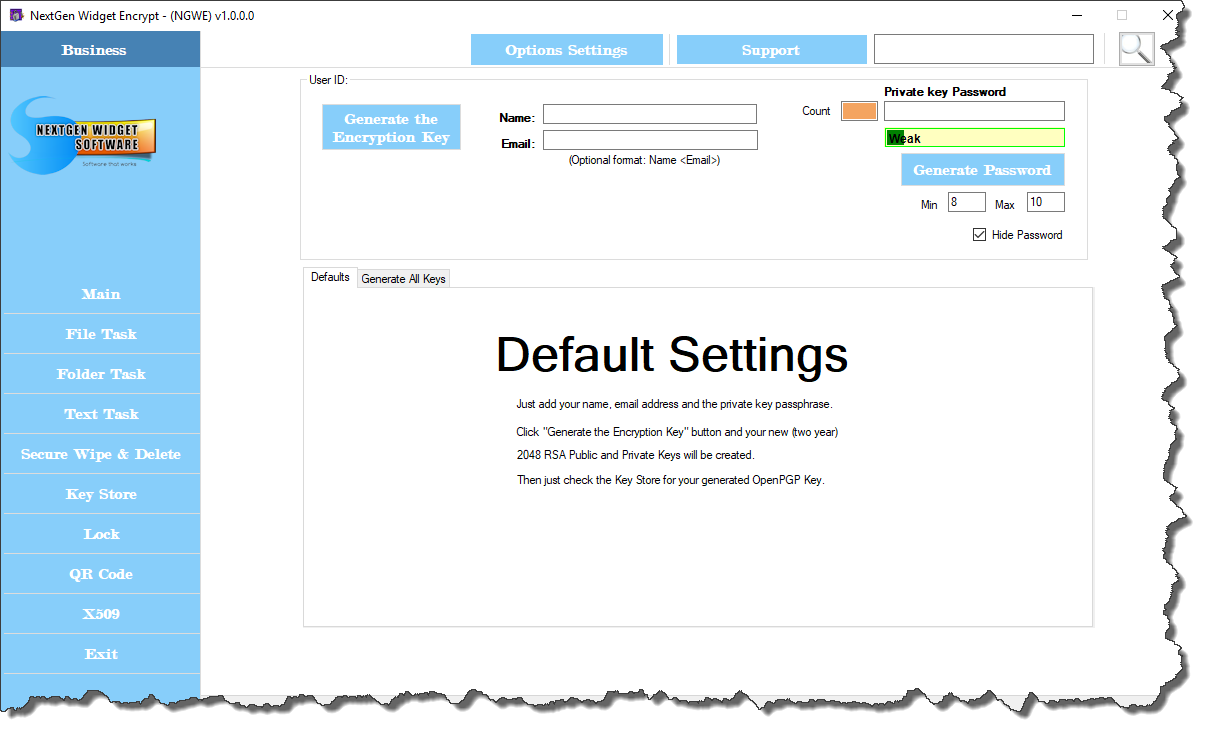Open the Key Store section

click(x=101, y=494)
